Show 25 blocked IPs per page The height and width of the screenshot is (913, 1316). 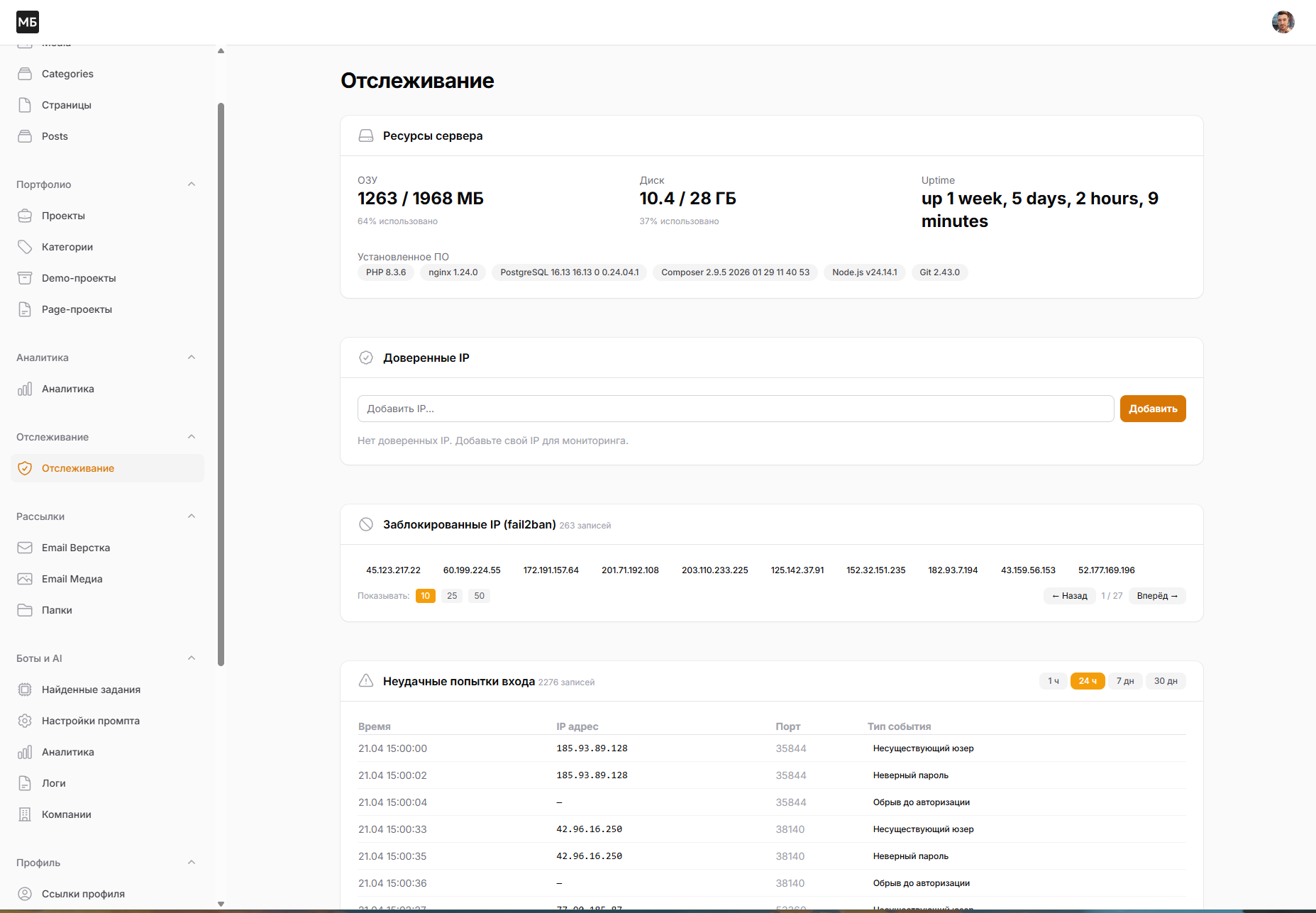pos(452,596)
